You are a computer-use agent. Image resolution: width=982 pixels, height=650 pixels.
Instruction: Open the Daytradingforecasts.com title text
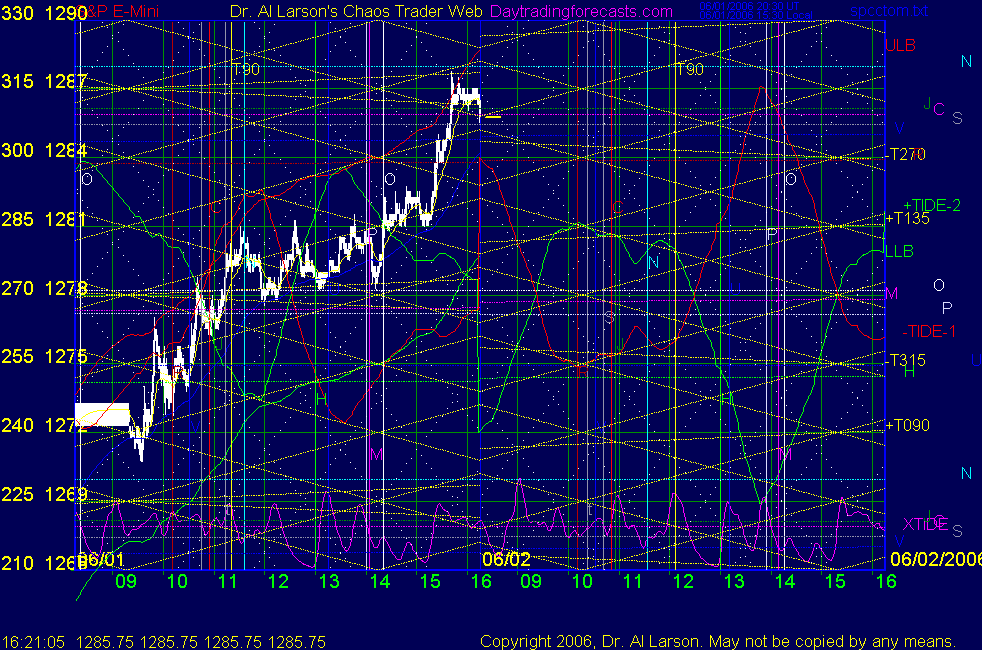[581, 11]
